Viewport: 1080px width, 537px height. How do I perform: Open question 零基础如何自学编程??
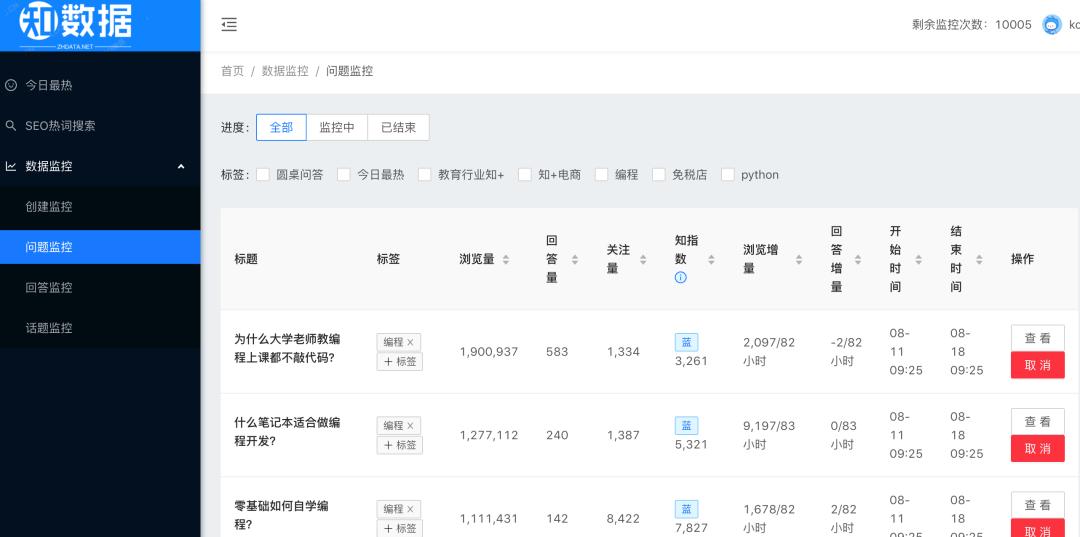282,515
